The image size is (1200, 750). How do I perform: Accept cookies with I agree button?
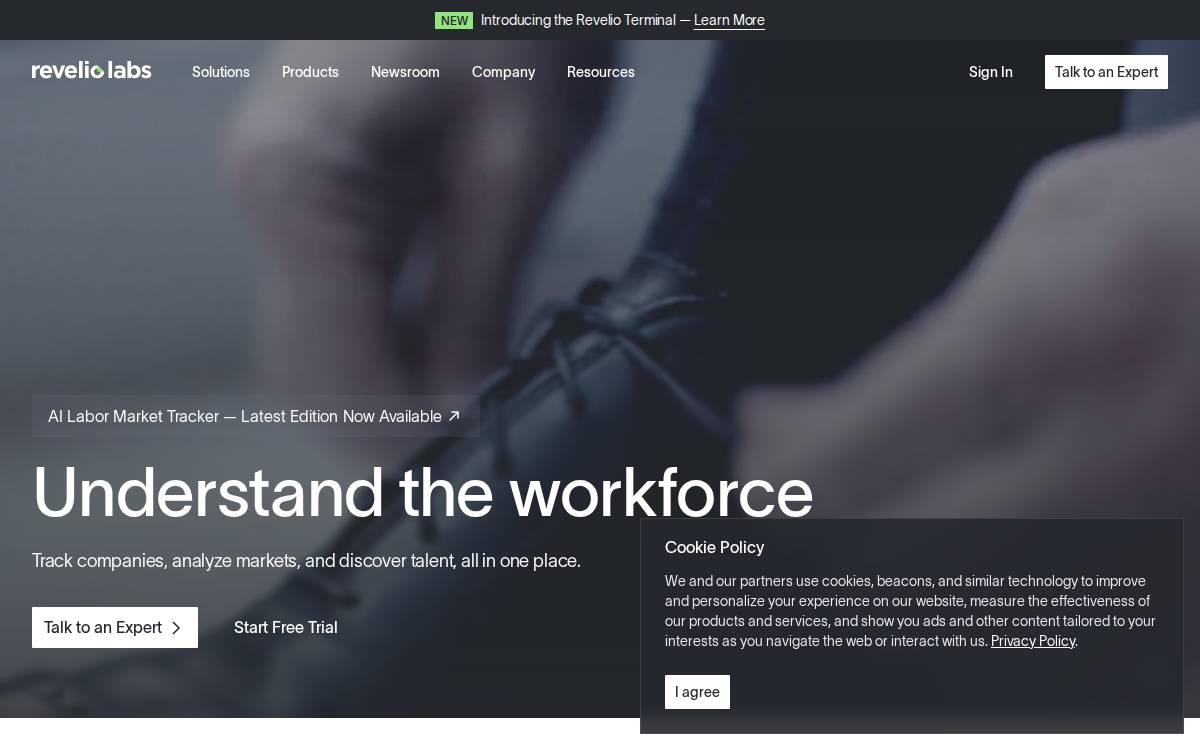click(x=697, y=692)
